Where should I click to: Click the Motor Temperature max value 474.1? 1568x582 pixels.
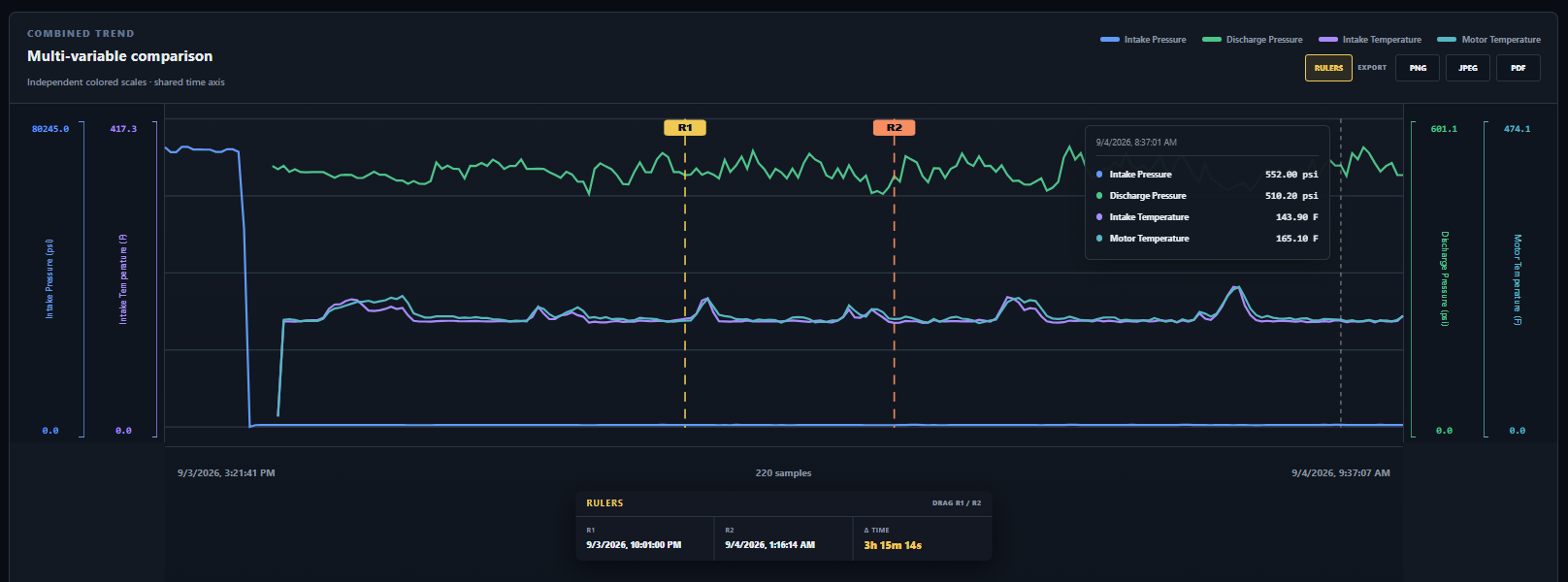[1517, 129]
